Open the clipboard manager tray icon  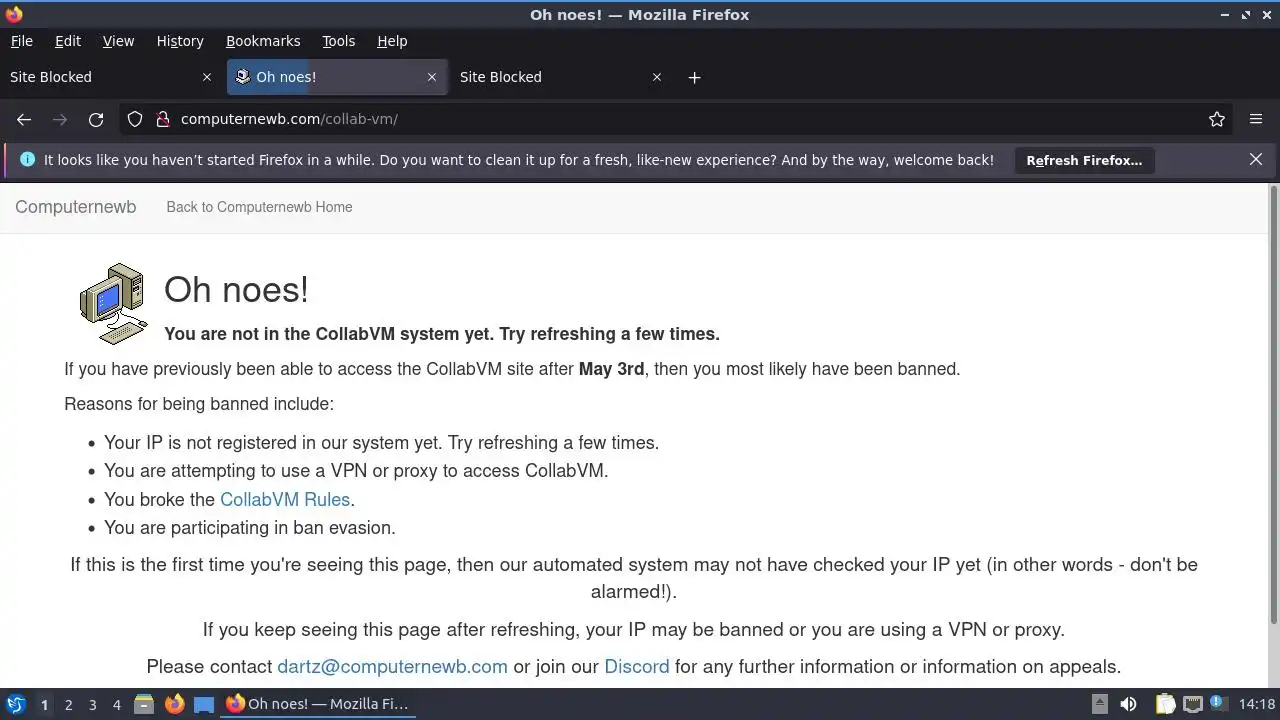tap(1165, 704)
